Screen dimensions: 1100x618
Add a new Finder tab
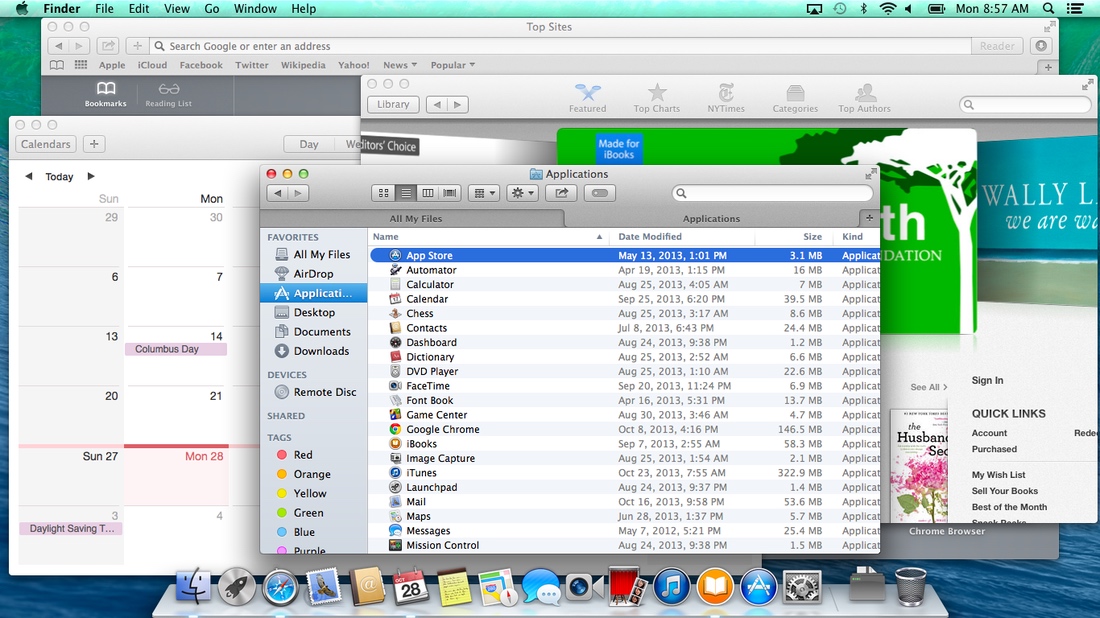coord(869,218)
